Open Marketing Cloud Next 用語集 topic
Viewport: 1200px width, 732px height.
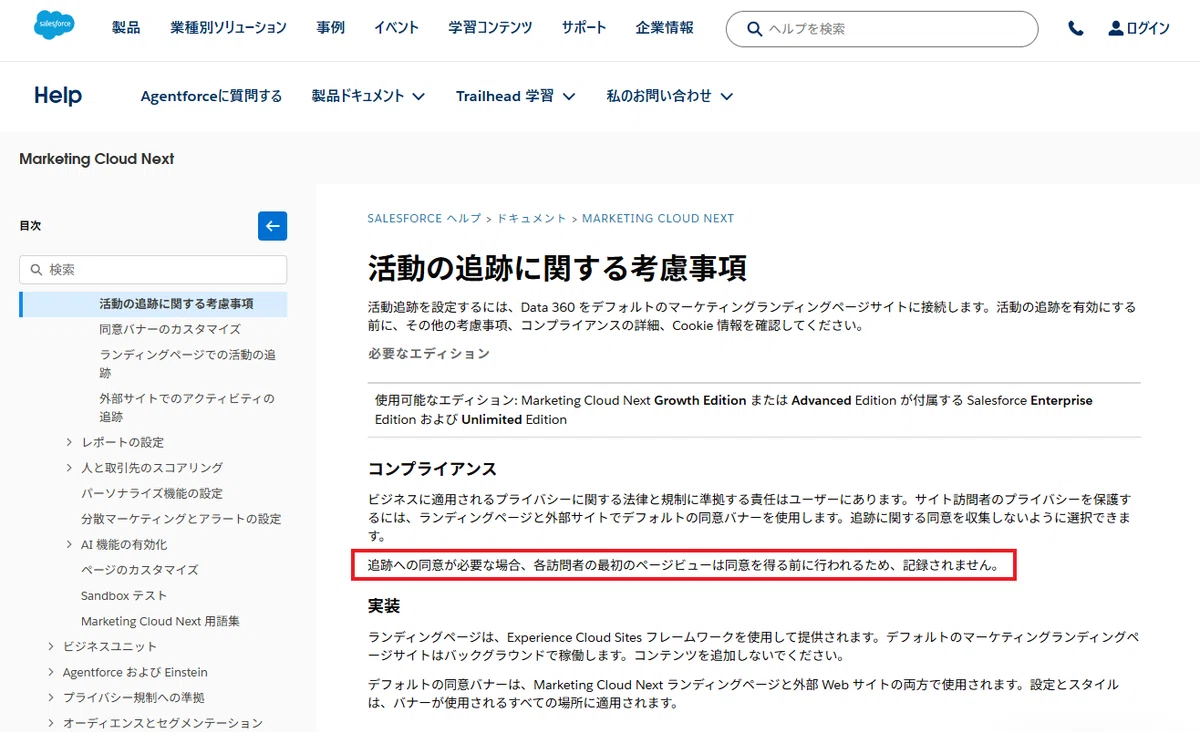(160, 621)
